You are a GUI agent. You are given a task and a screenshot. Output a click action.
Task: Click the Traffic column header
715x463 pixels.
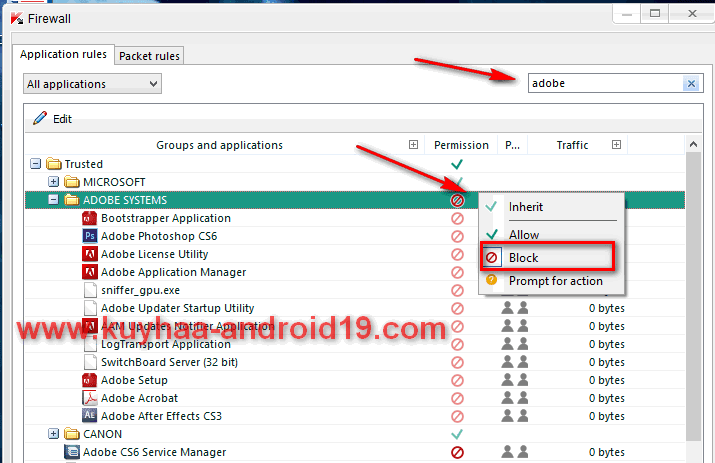[x=572, y=145]
